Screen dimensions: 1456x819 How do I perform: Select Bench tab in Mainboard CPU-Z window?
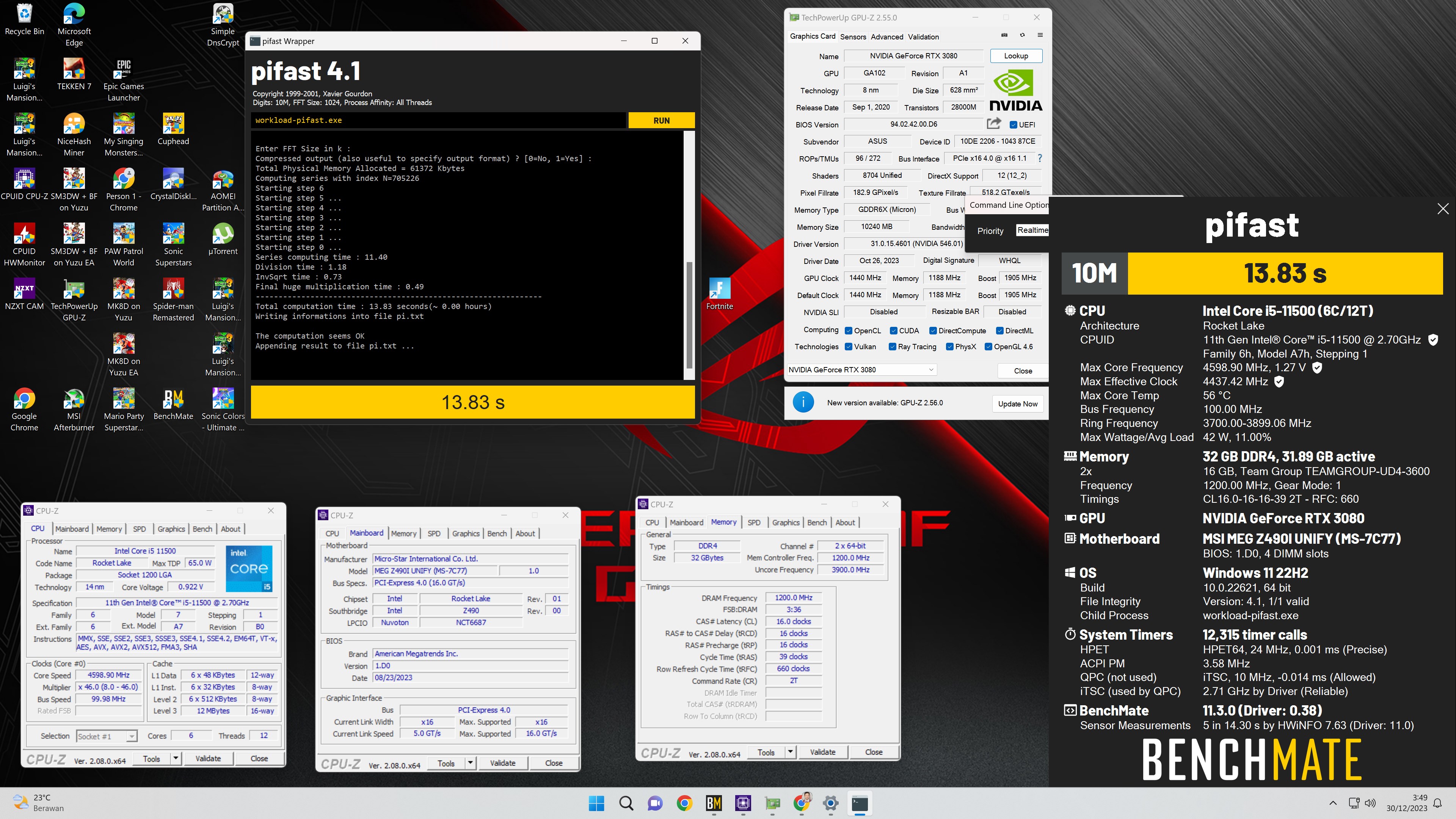click(497, 533)
